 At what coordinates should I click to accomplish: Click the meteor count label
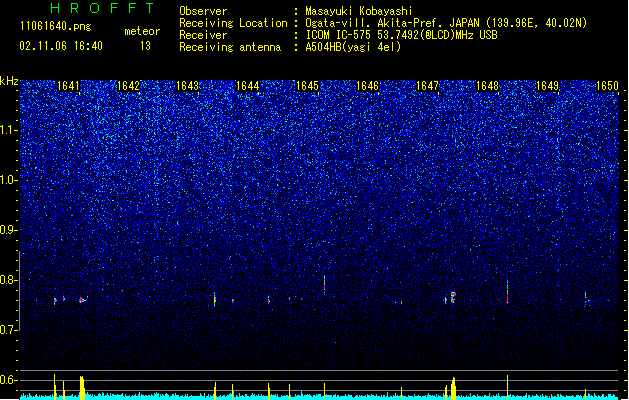pos(142,31)
